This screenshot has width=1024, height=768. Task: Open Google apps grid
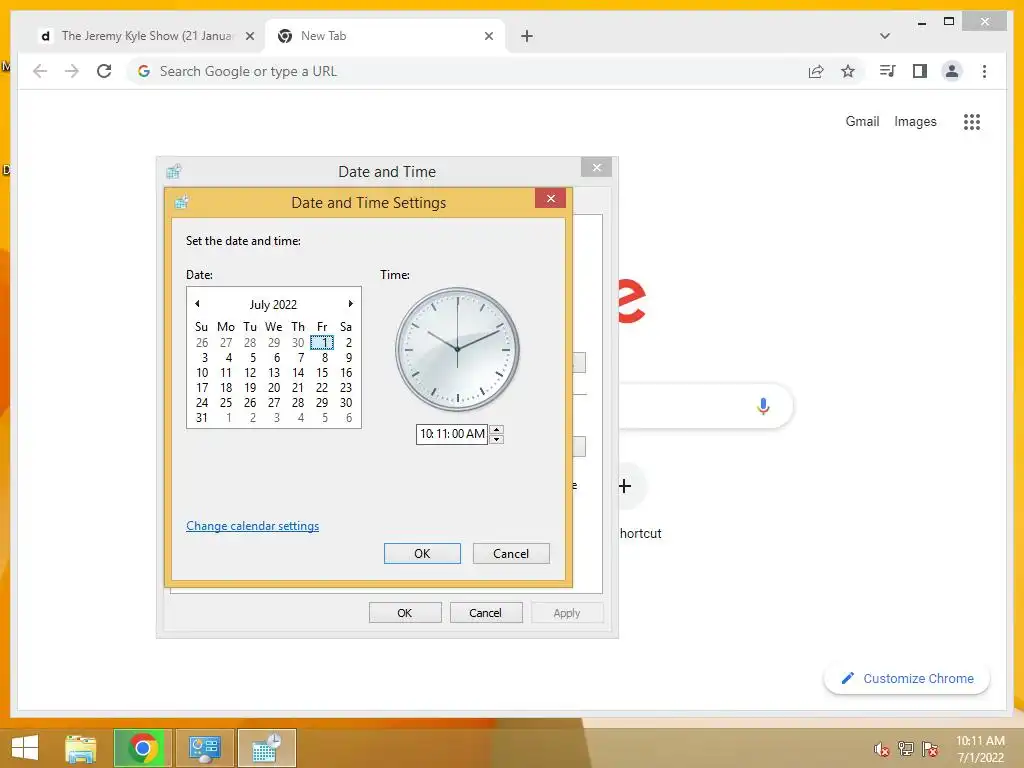(972, 121)
